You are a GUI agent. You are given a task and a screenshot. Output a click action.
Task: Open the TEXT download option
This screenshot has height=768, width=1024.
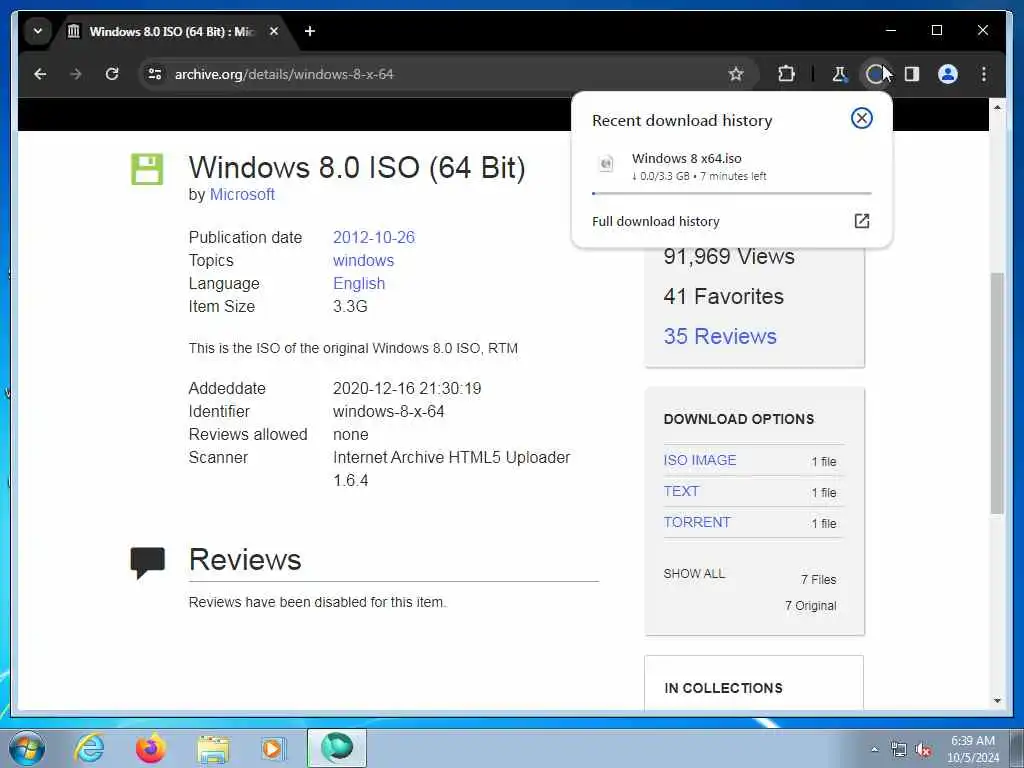click(681, 491)
